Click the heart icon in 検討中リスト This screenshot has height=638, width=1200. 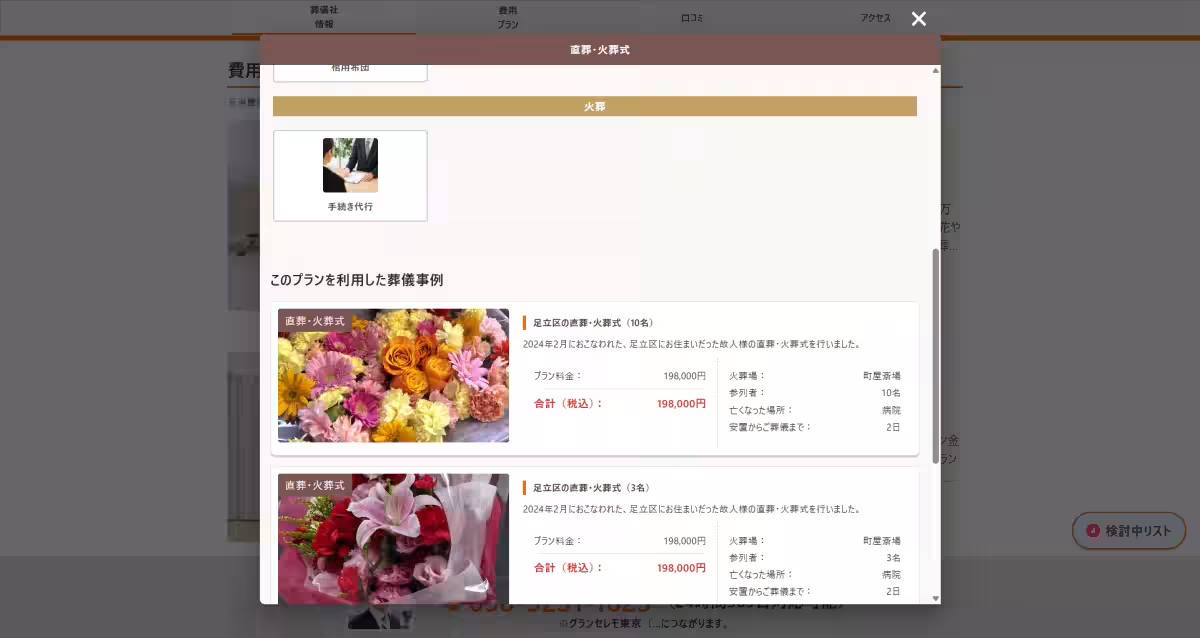click(x=1093, y=531)
